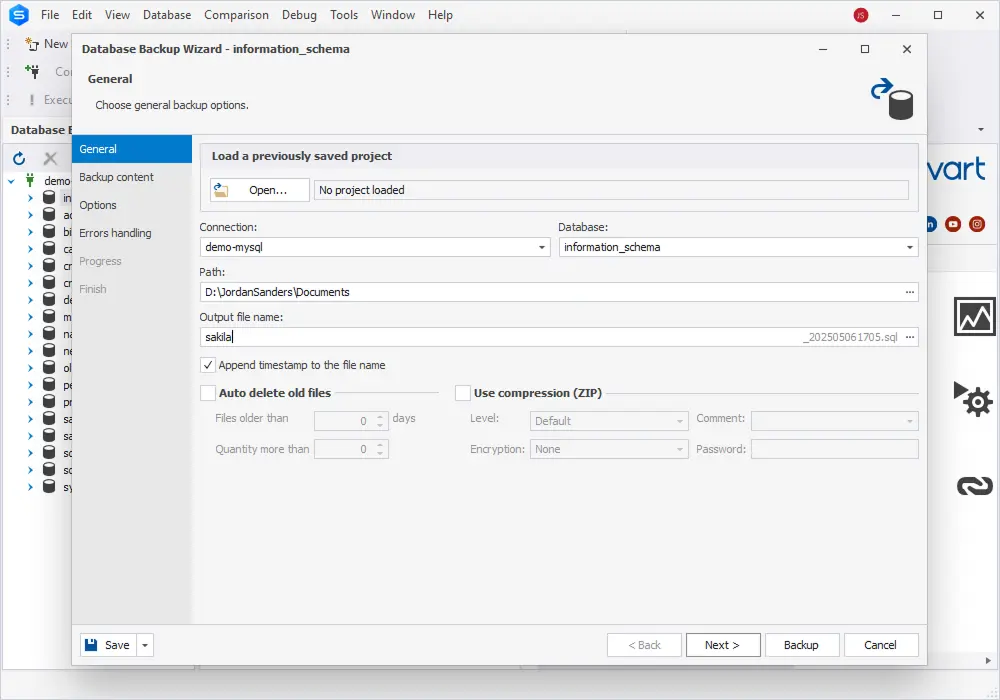Click the user account avatar icon
This screenshot has width=1000, height=700.
860,15
